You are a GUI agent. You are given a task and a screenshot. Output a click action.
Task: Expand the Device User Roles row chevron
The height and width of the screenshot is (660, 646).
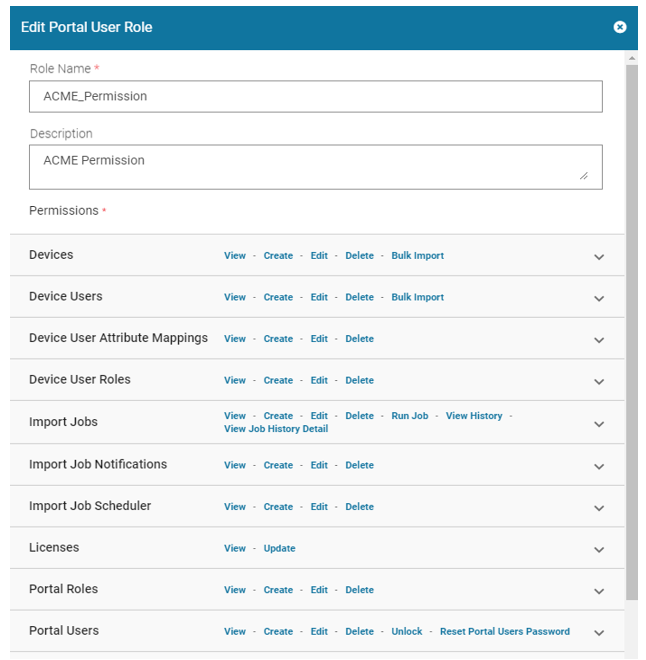(x=599, y=381)
